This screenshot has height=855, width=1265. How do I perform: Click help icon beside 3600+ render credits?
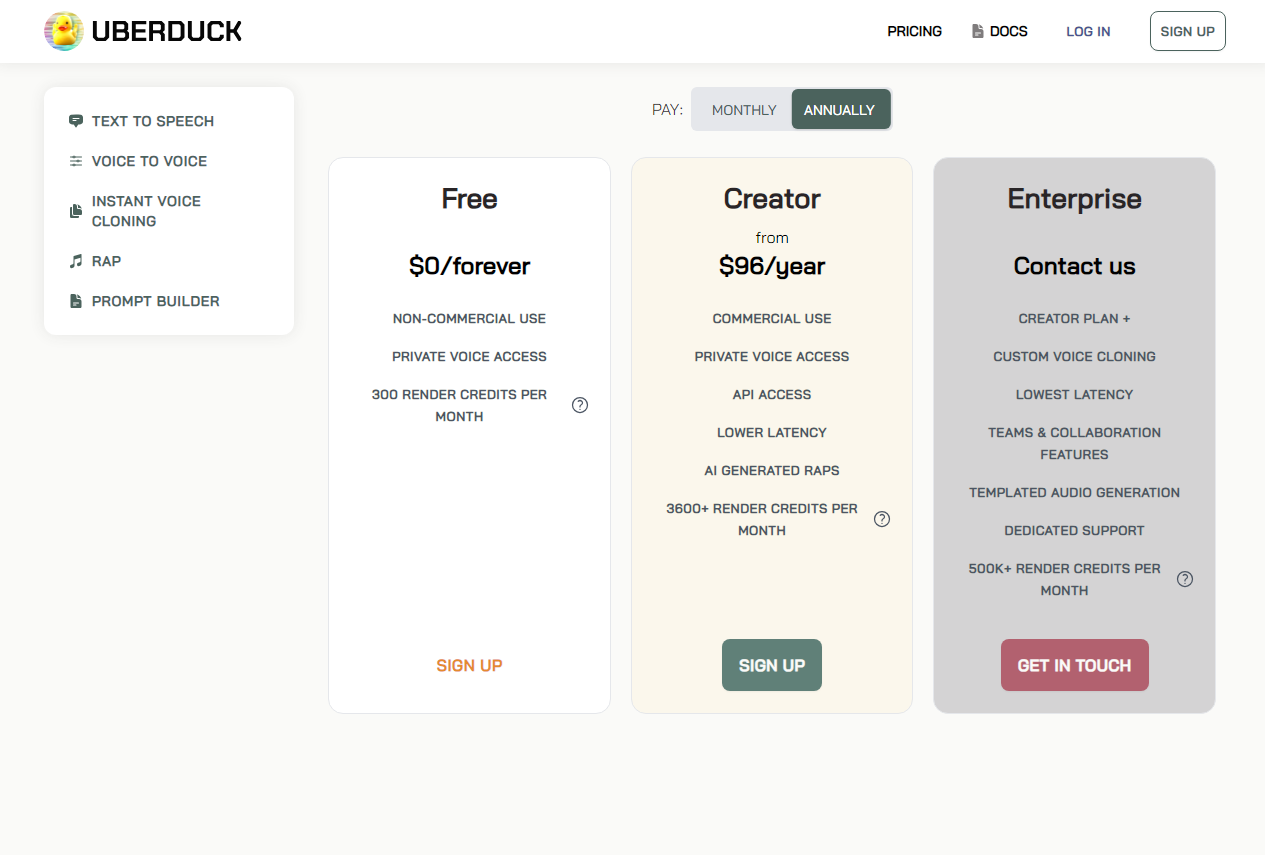(x=882, y=519)
